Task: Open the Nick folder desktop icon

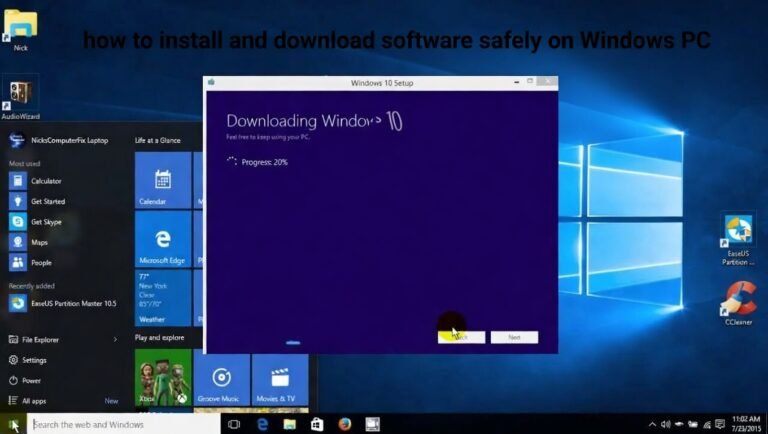Action: pyautogui.click(x=20, y=29)
